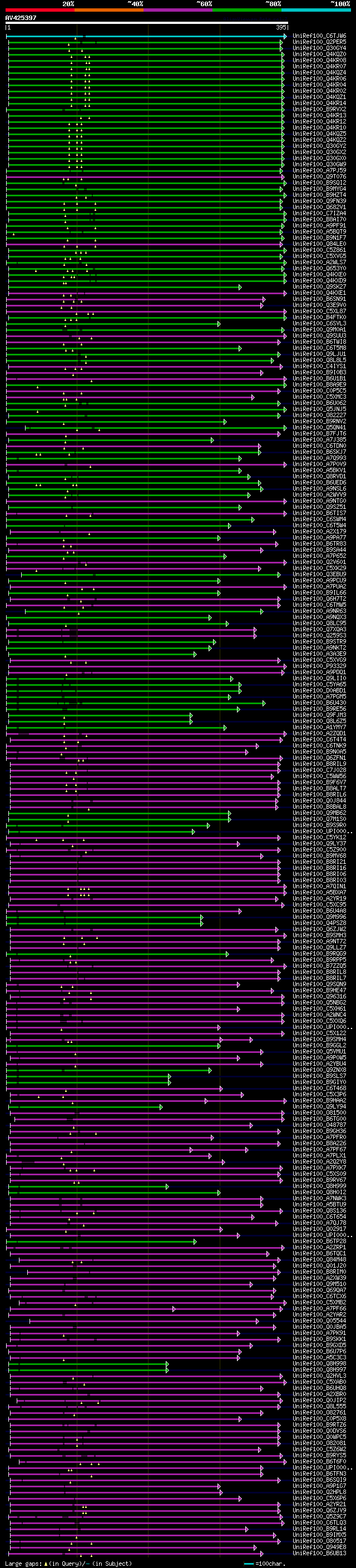
Task: Select hit UniRef100_A5BQT9
Action: click(x=319, y=232)
